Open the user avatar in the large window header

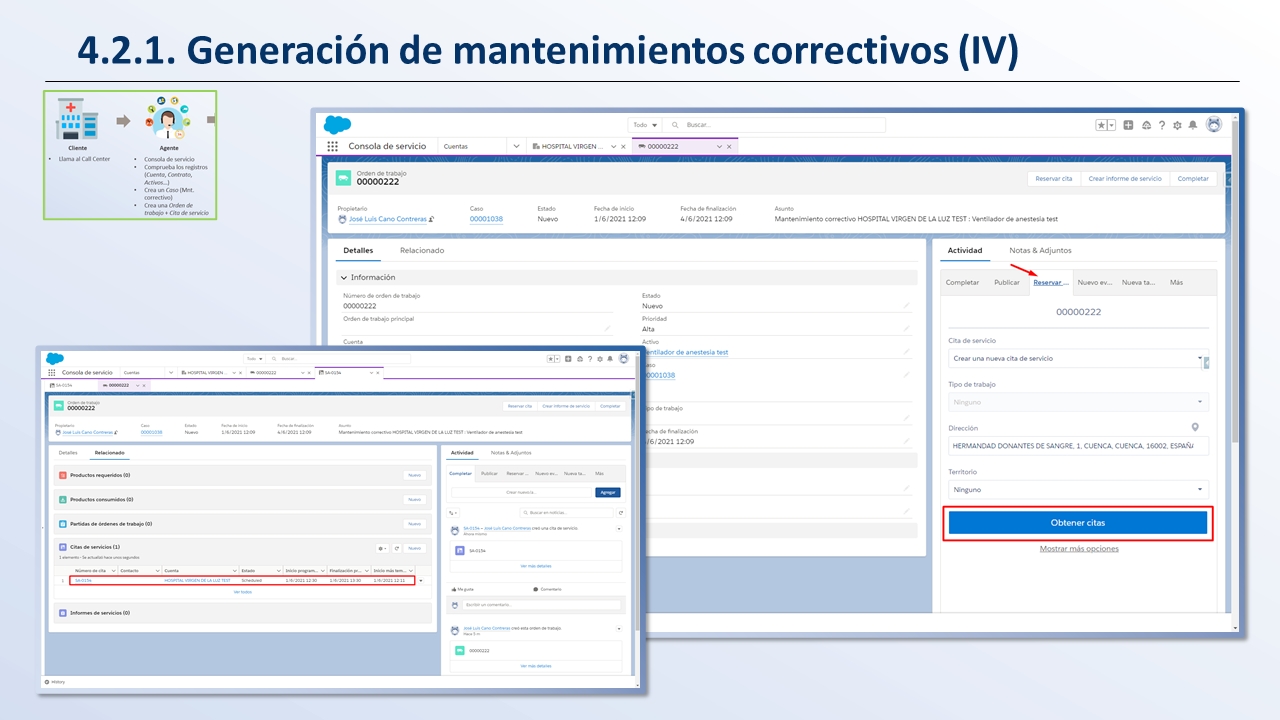pos(1214,125)
